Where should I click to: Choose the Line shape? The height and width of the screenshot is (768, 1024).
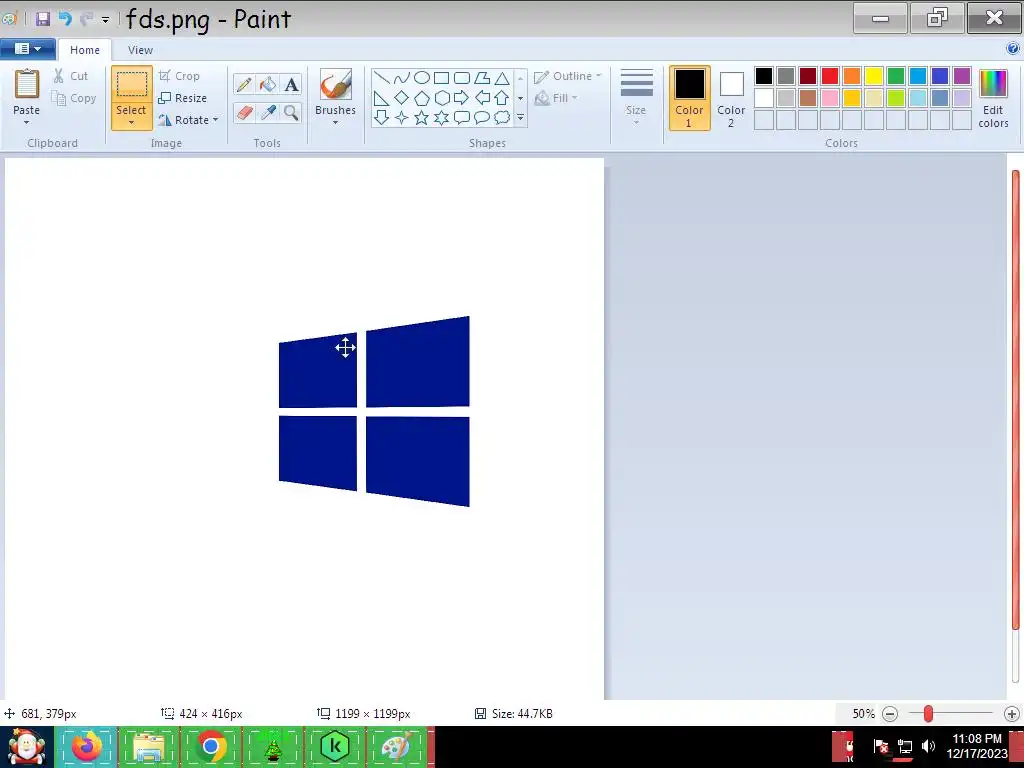381,78
